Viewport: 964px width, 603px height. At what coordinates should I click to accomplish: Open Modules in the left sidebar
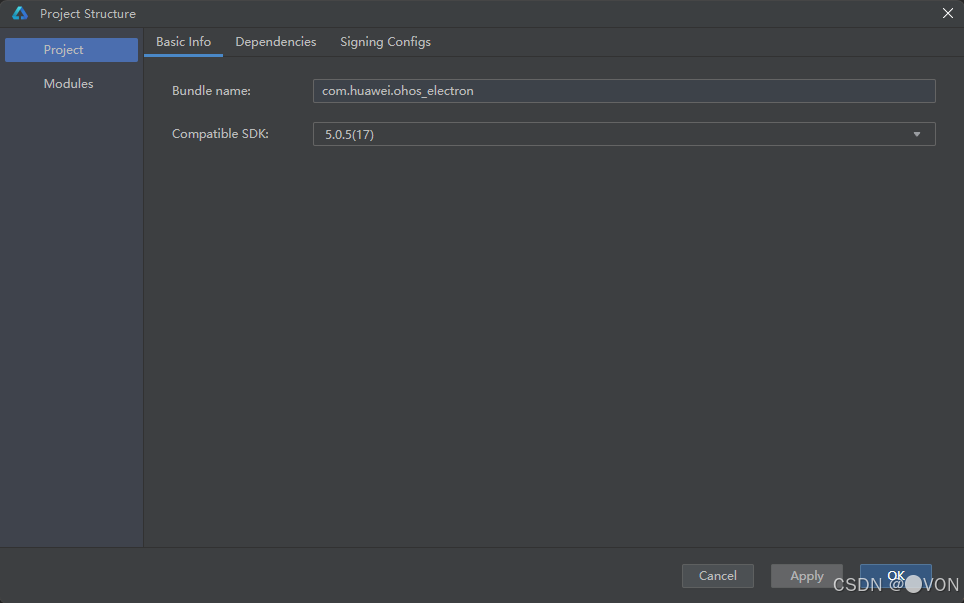click(68, 84)
